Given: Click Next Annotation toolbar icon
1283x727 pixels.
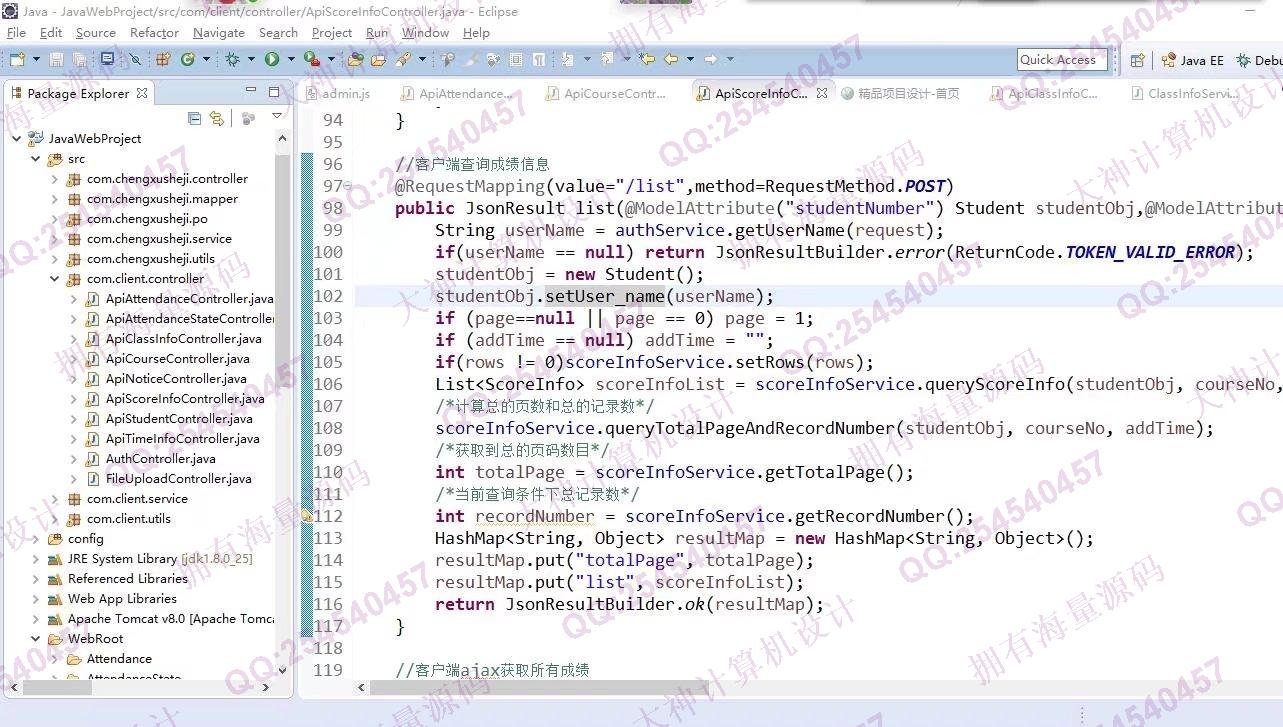Looking at the screenshot, I should [x=567, y=59].
